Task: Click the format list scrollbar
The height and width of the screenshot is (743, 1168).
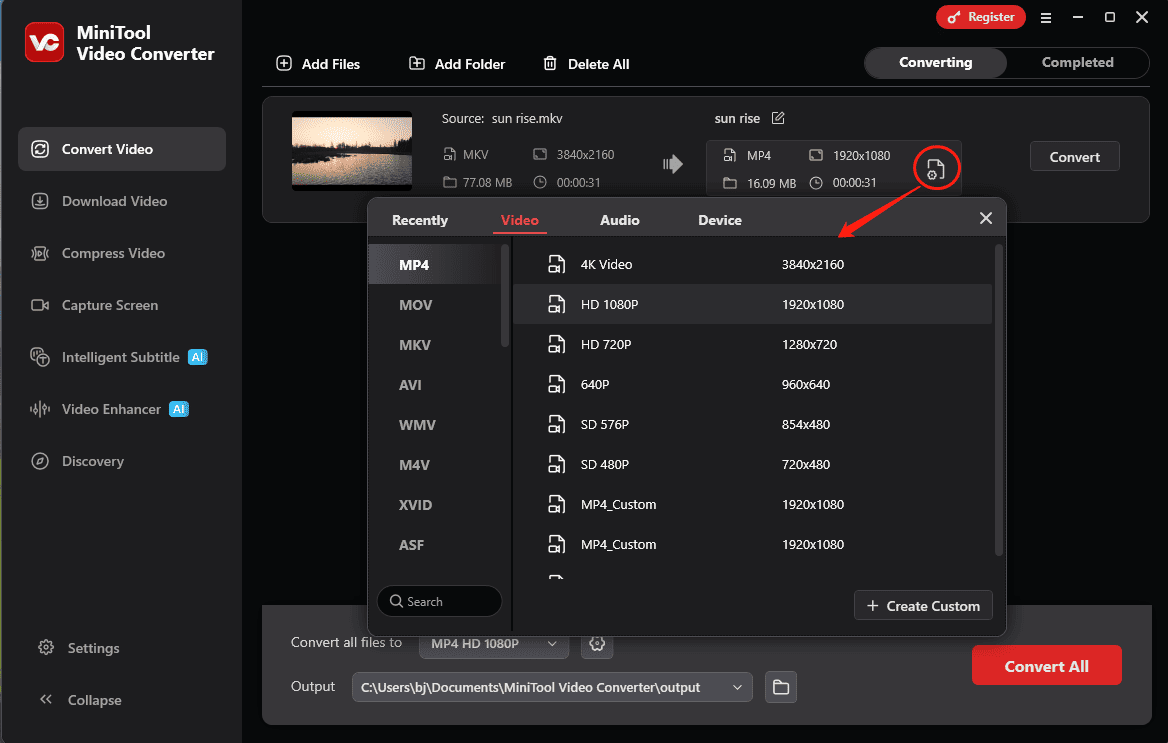Action: 505,296
